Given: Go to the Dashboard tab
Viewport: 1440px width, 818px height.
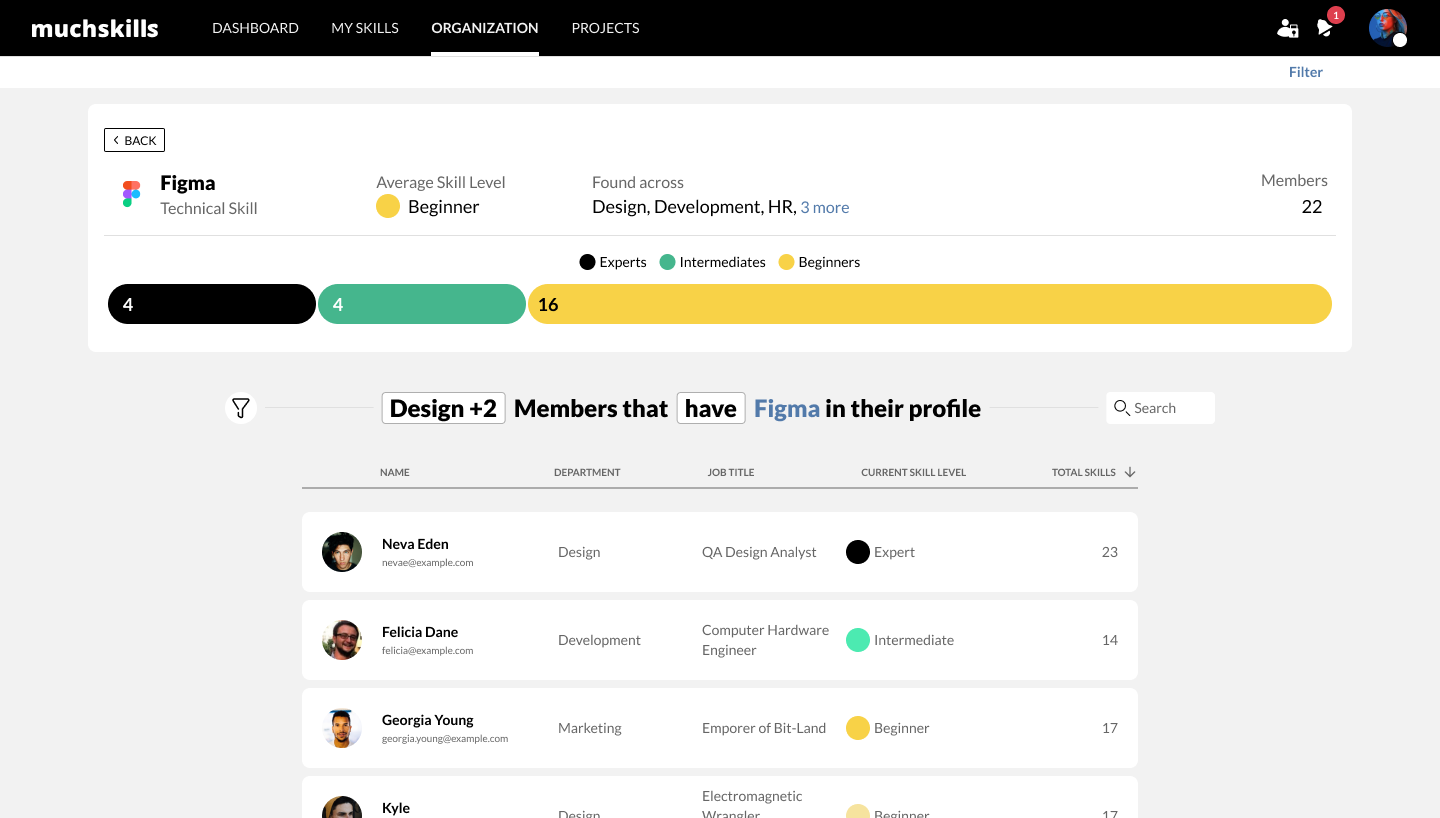Looking at the screenshot, I should click(255, 28).
